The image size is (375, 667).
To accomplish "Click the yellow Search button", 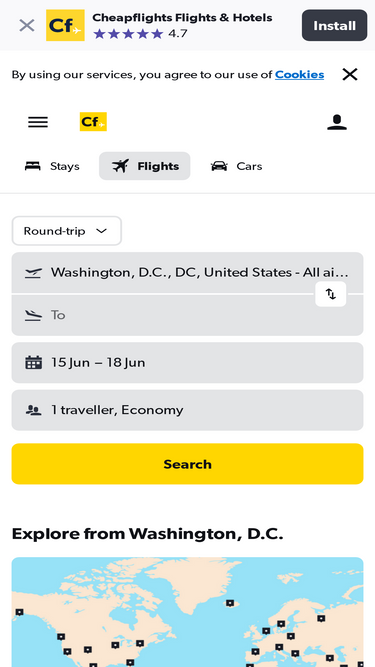I will click(188, 464).
